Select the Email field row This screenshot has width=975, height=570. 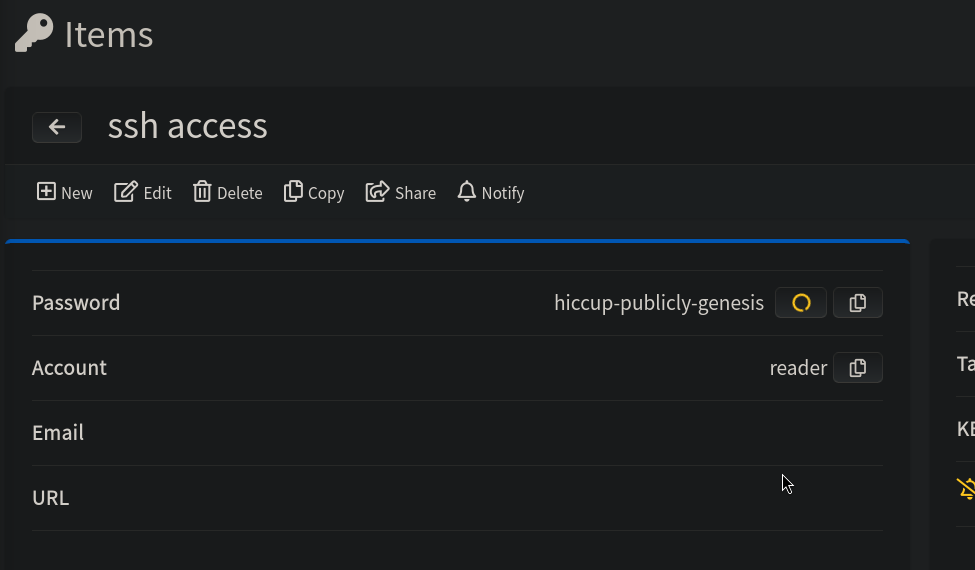tap(457, 433)
